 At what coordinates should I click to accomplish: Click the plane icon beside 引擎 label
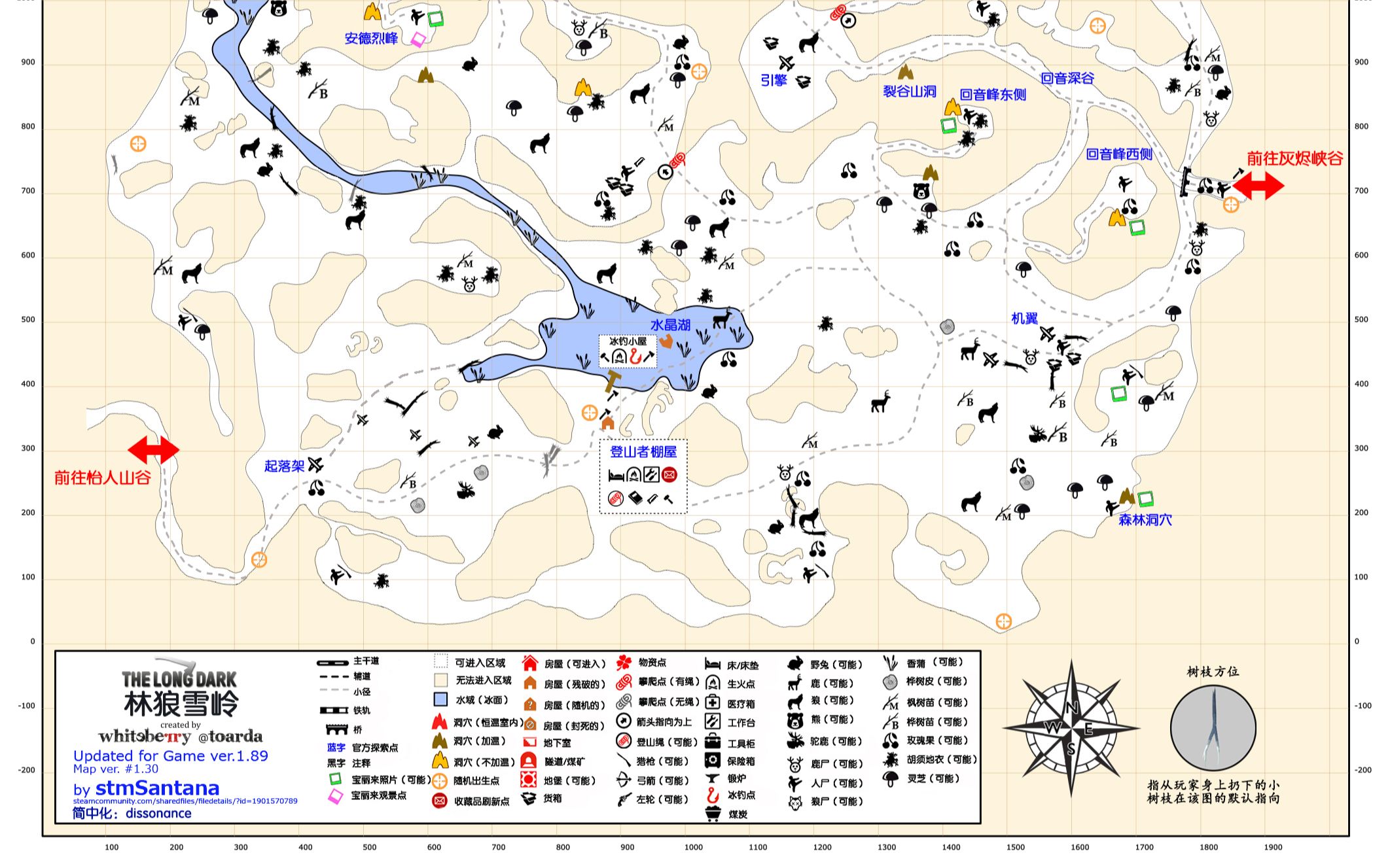786,63
